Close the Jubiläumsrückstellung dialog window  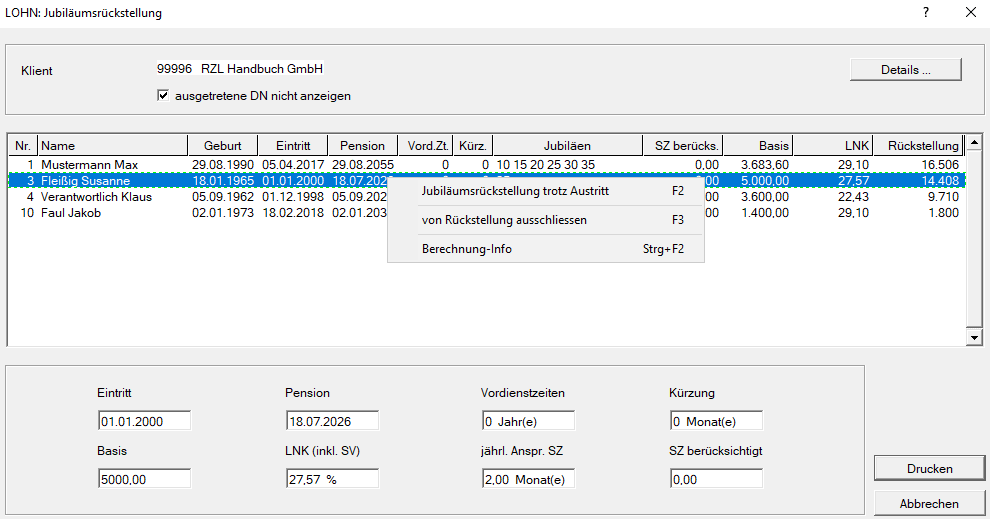970,13
